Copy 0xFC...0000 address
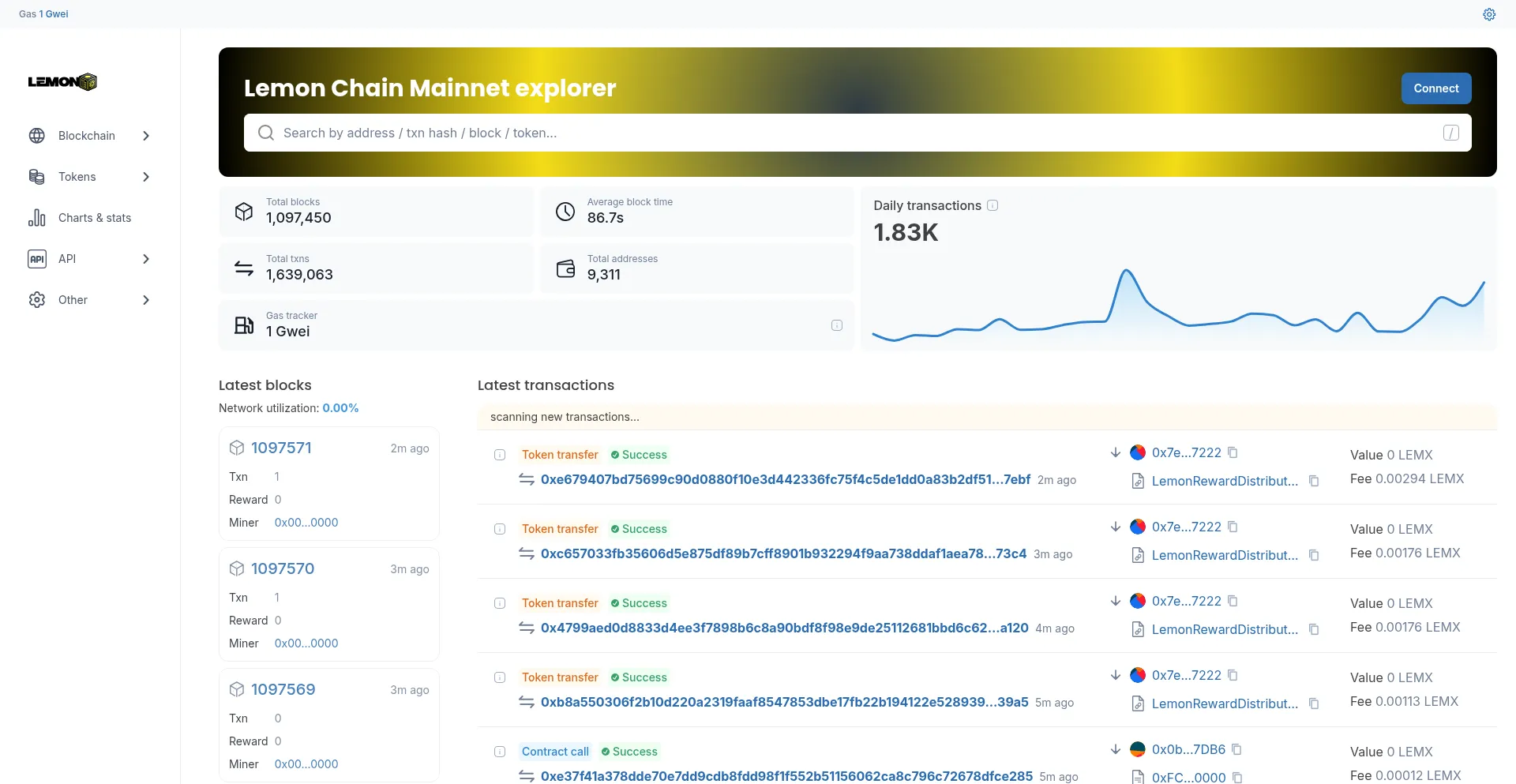 [1237, 778]
